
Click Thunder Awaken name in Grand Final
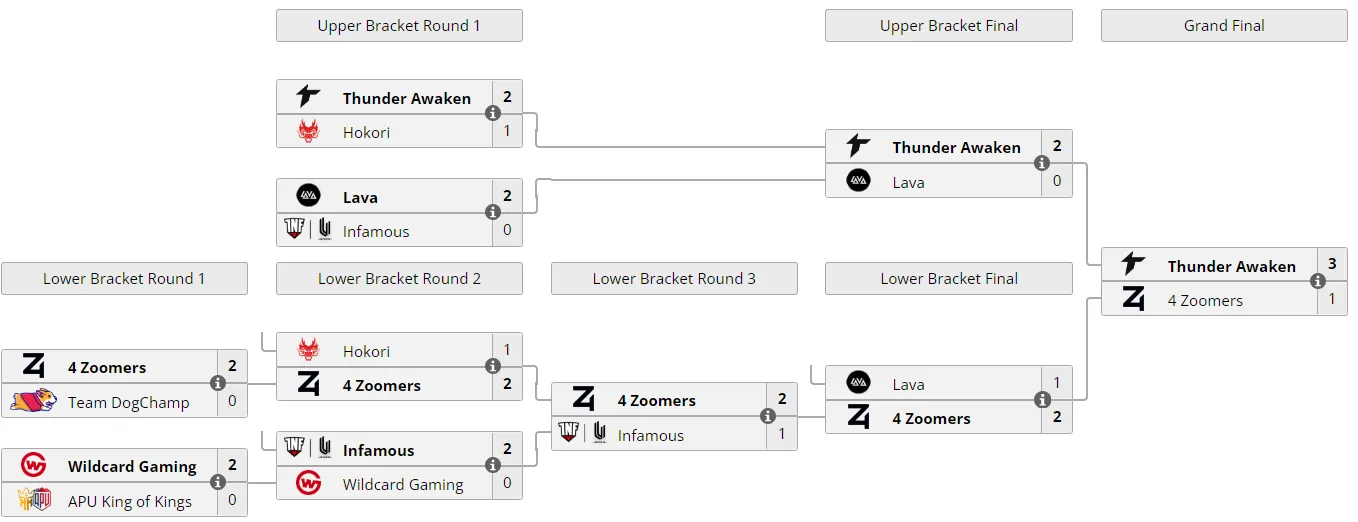(1231, 266)
